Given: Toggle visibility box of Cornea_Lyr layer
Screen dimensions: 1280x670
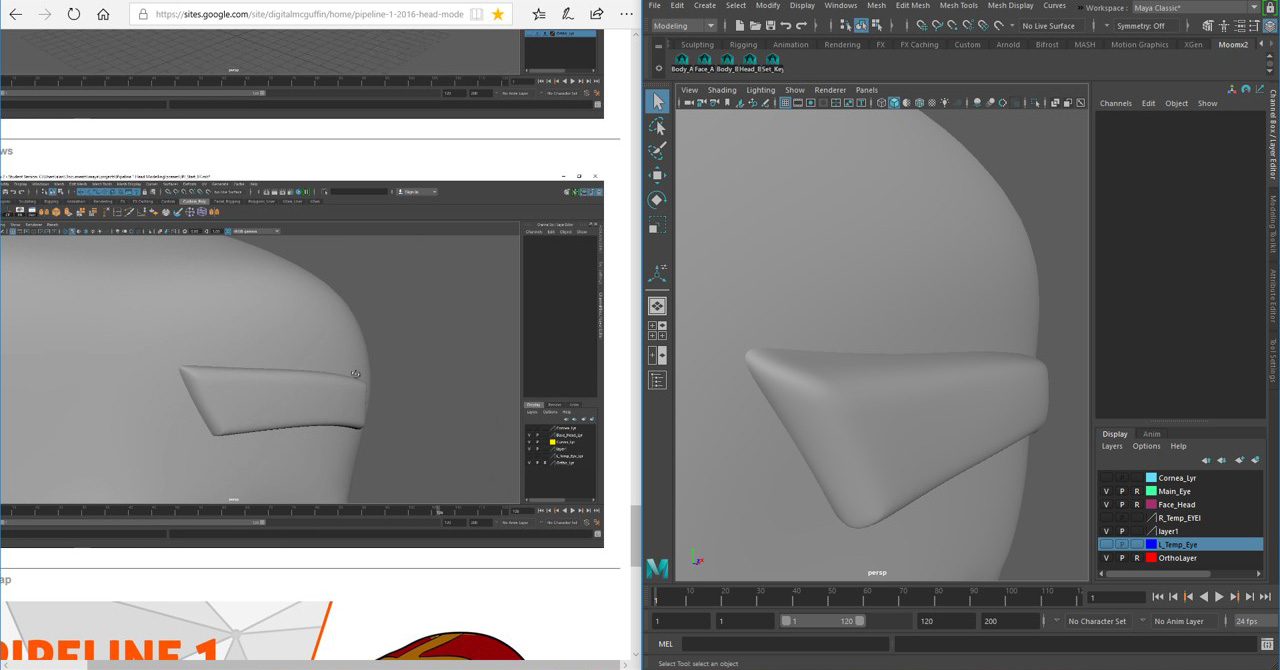Looking at the screenshot, I should 1106,478.
